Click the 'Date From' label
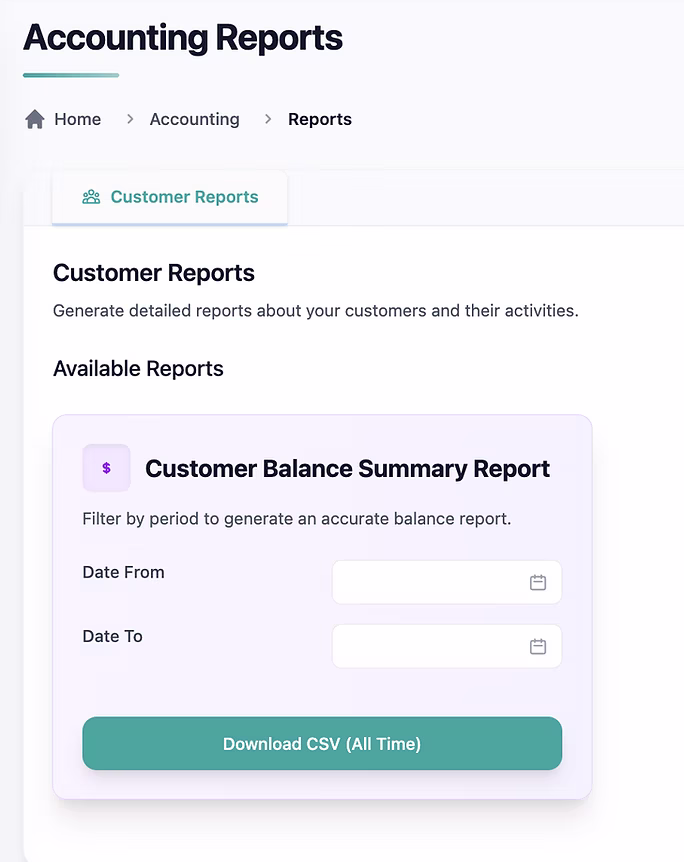 click(123, 572)
